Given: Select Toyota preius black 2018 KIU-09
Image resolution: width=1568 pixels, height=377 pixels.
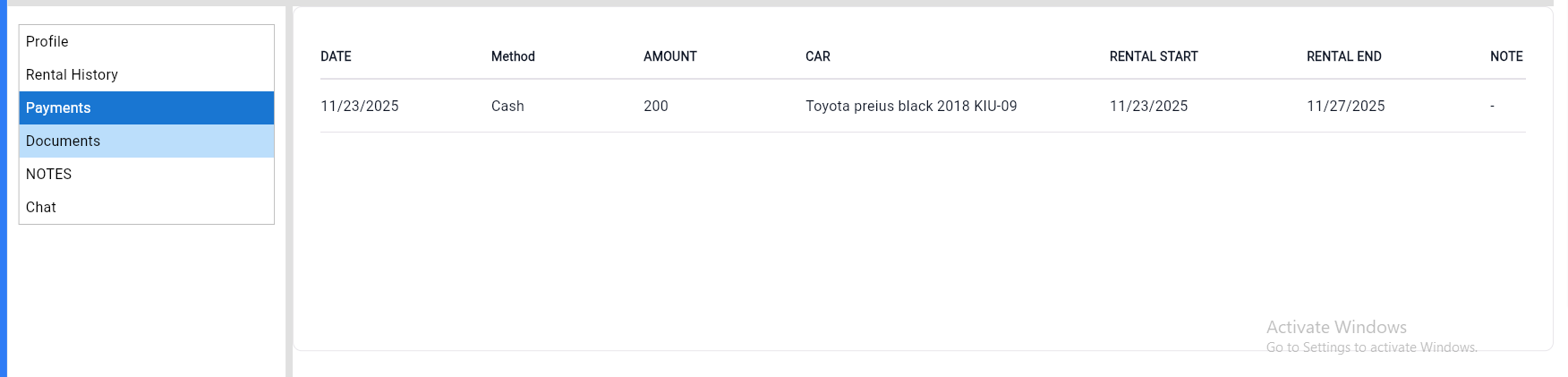Looking at the screenshot, I should click(x=910, y=106).
